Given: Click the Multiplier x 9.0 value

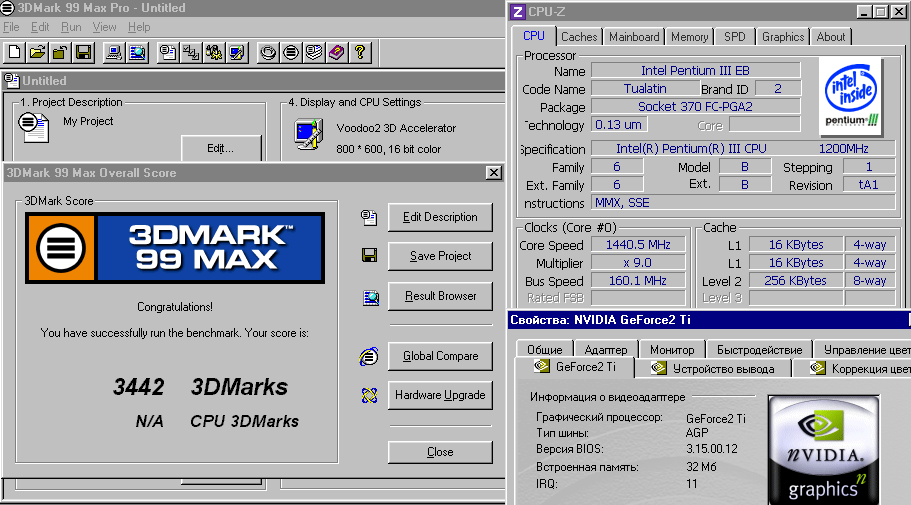Looking at the screenshot, I should click(x=638, y=263).
